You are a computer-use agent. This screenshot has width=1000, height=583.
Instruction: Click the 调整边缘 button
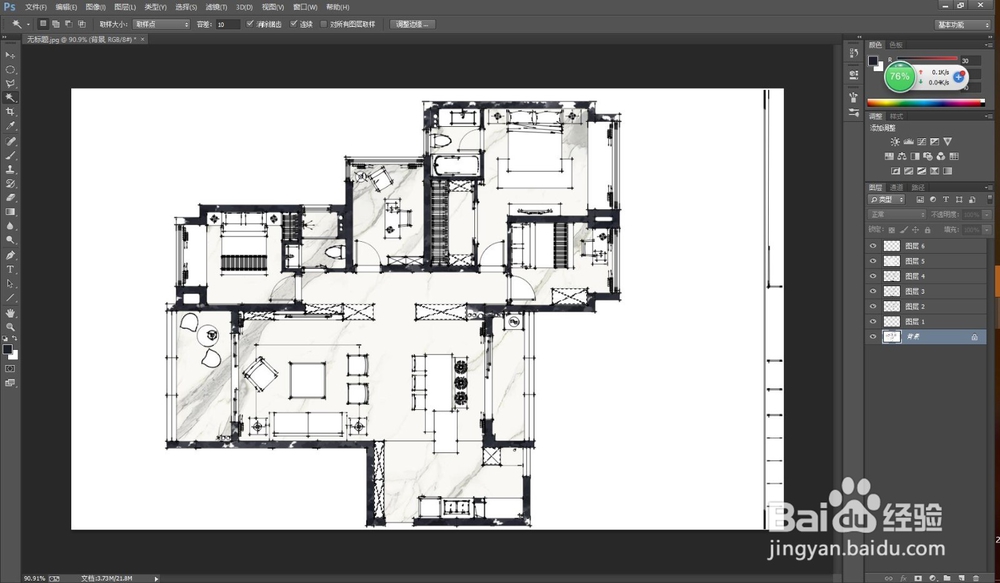(412, 24)
